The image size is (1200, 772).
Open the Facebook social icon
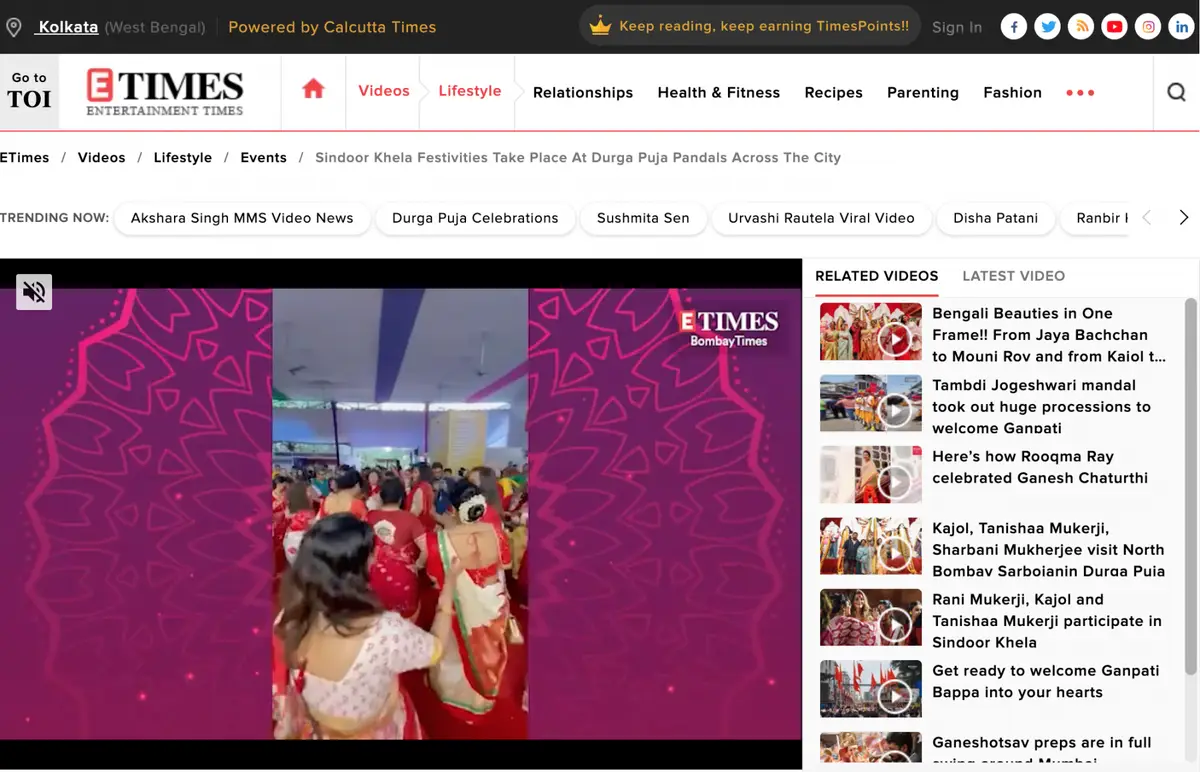(1014, 27)
